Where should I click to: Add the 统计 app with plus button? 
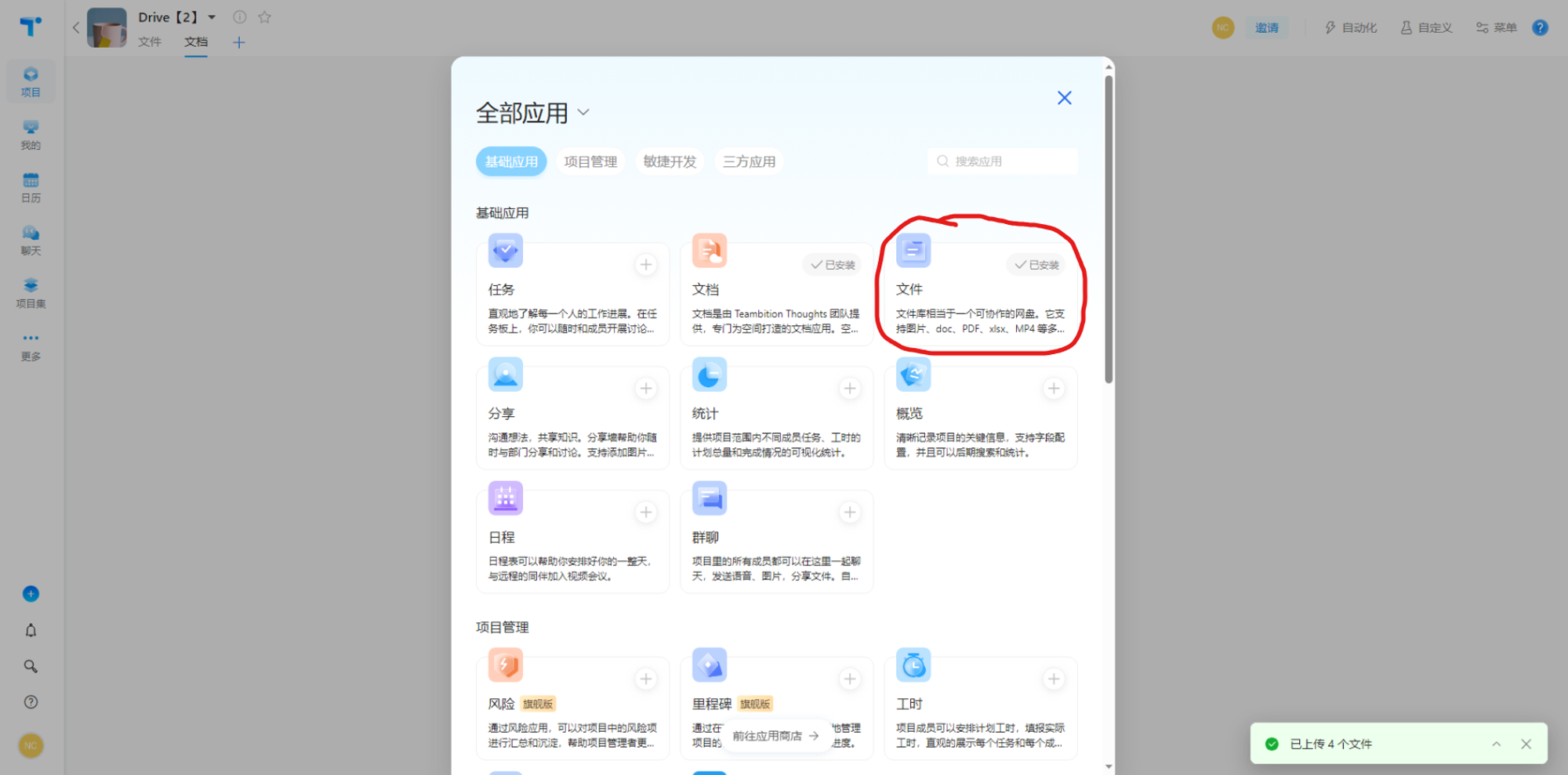coord(850,389)
